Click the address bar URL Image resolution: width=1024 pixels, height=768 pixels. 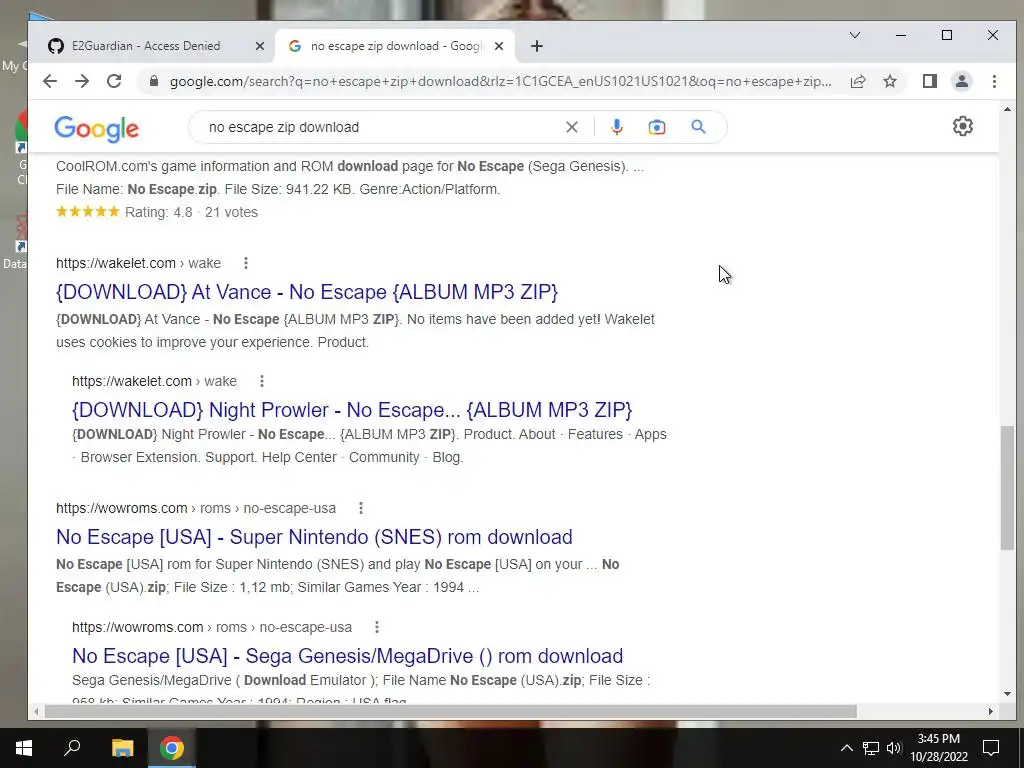pos(500,82)
